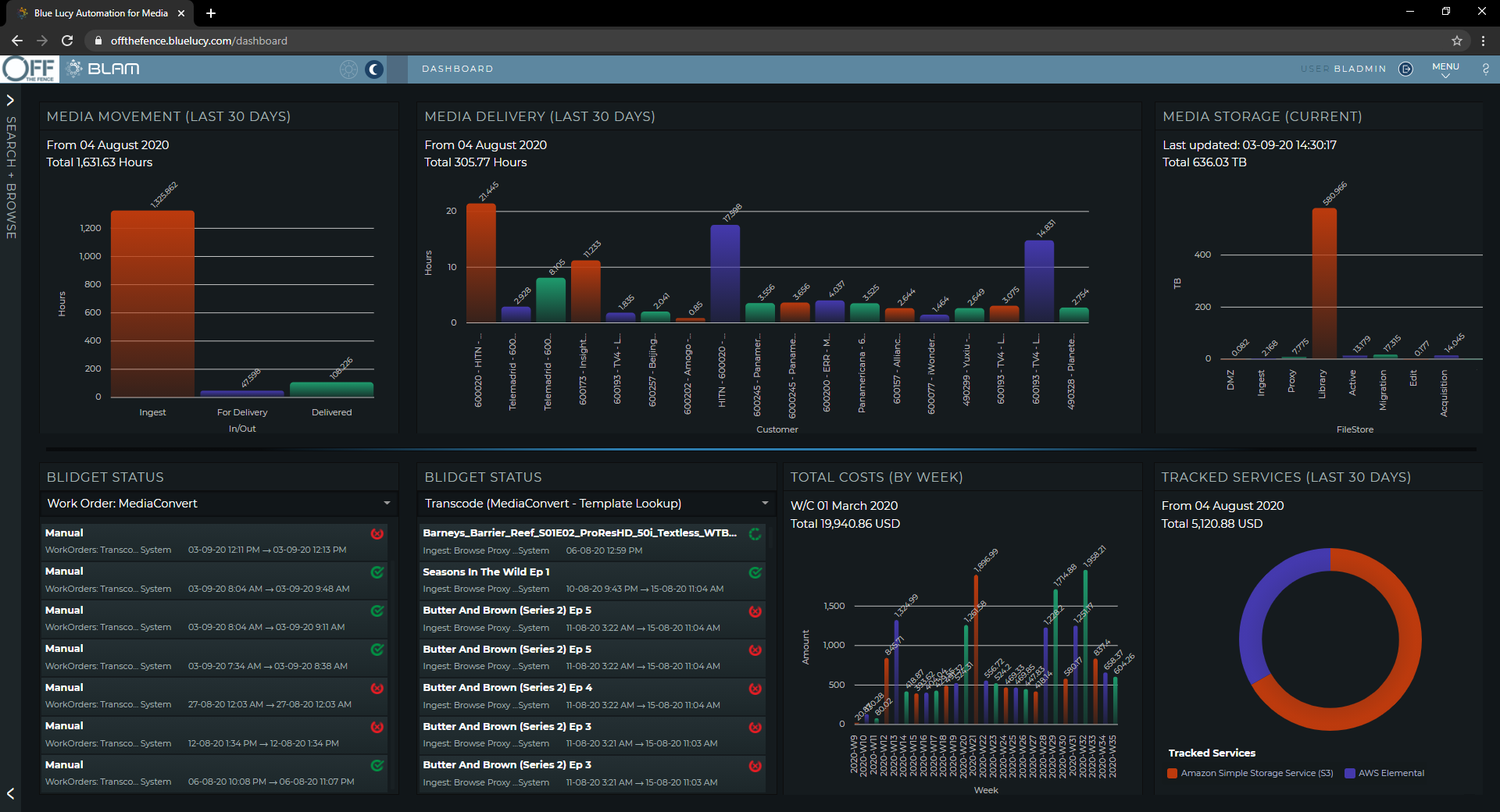Enable dark mode with moon icon
Screen dimensions: 1500x812
click(x=375, y=69)
